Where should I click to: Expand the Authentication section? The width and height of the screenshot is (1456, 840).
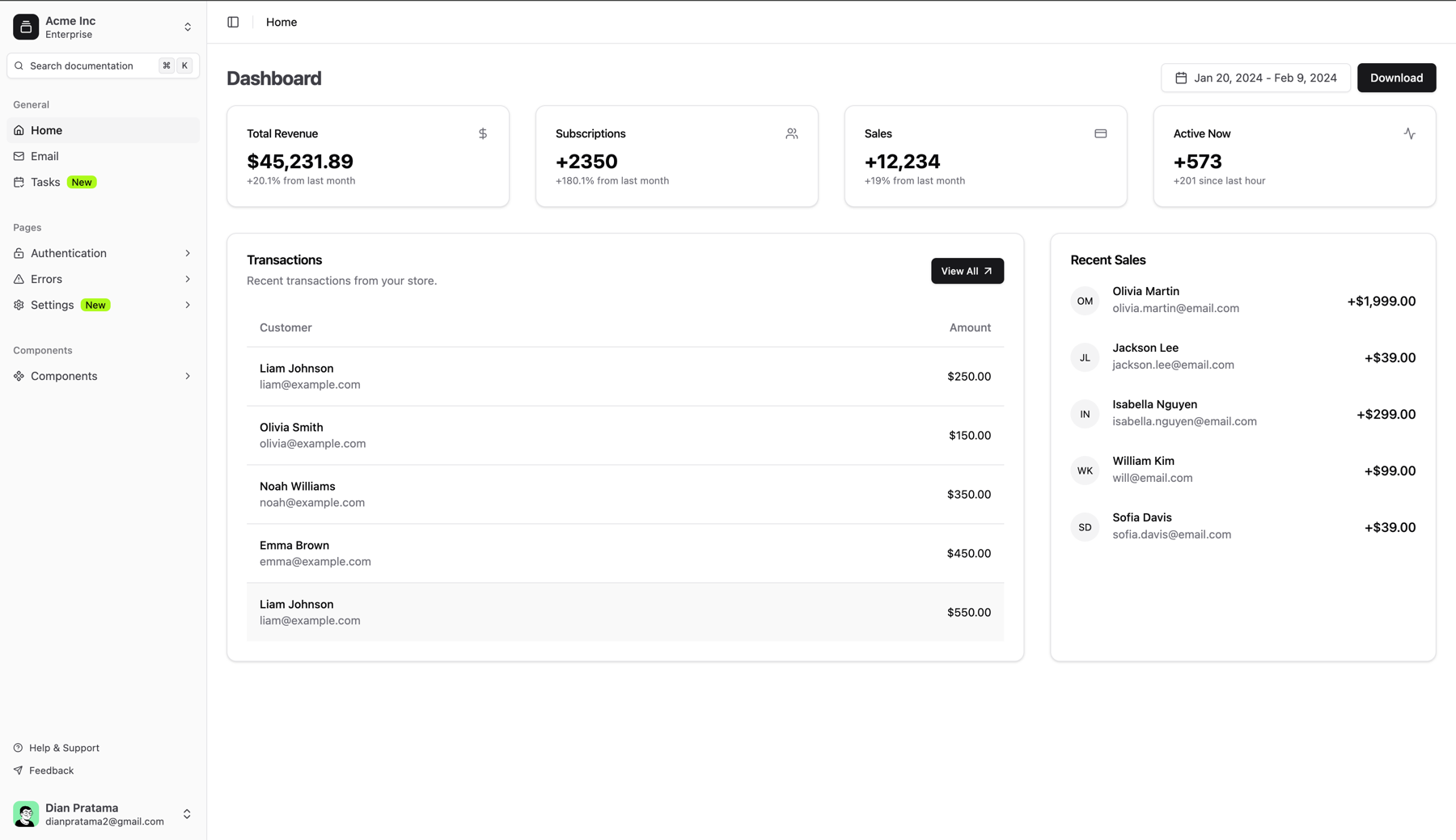tap(187, 253)
